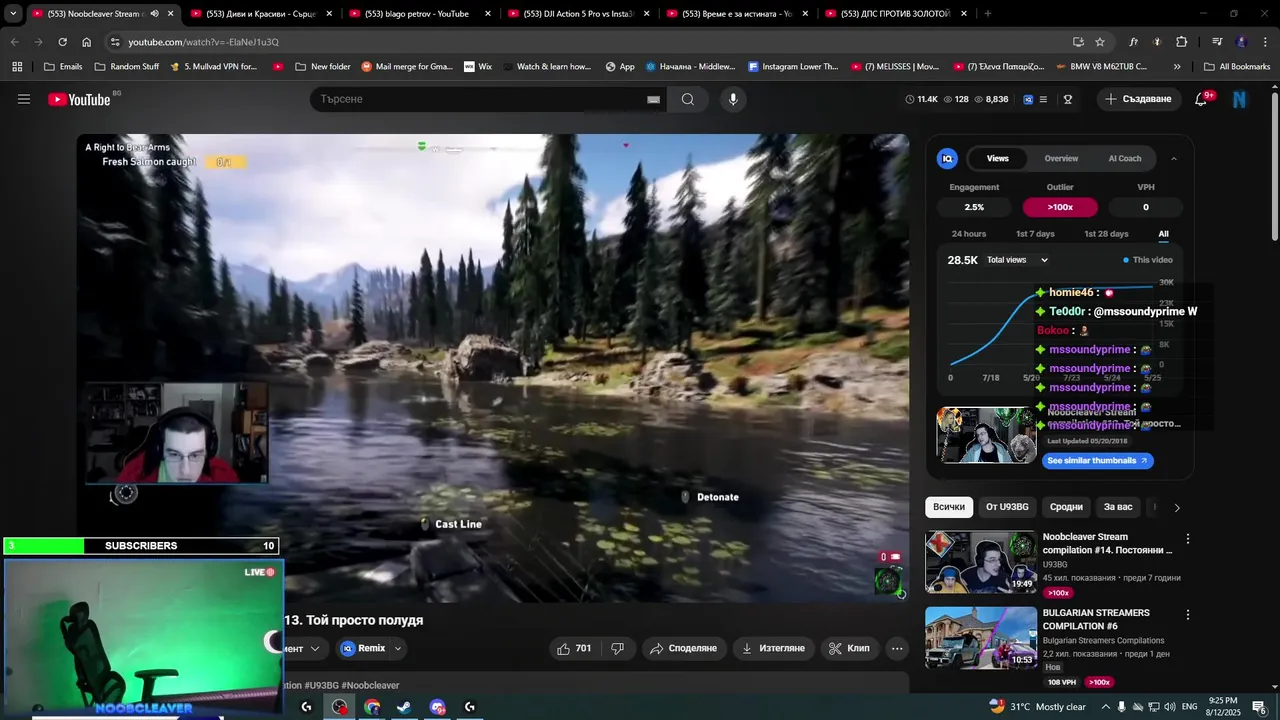This screenshot has height=720, width=1280.
Task: Open media control icon in toolbar
Action: [1217, 42]
